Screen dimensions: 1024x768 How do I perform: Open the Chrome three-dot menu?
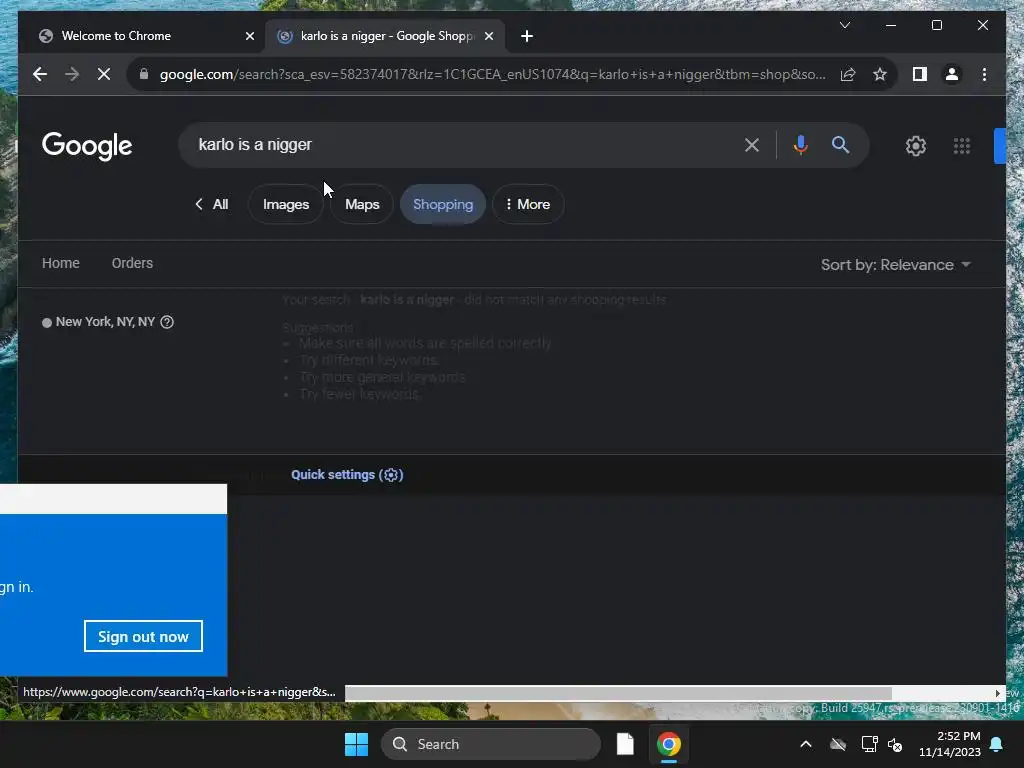(984, 74)
